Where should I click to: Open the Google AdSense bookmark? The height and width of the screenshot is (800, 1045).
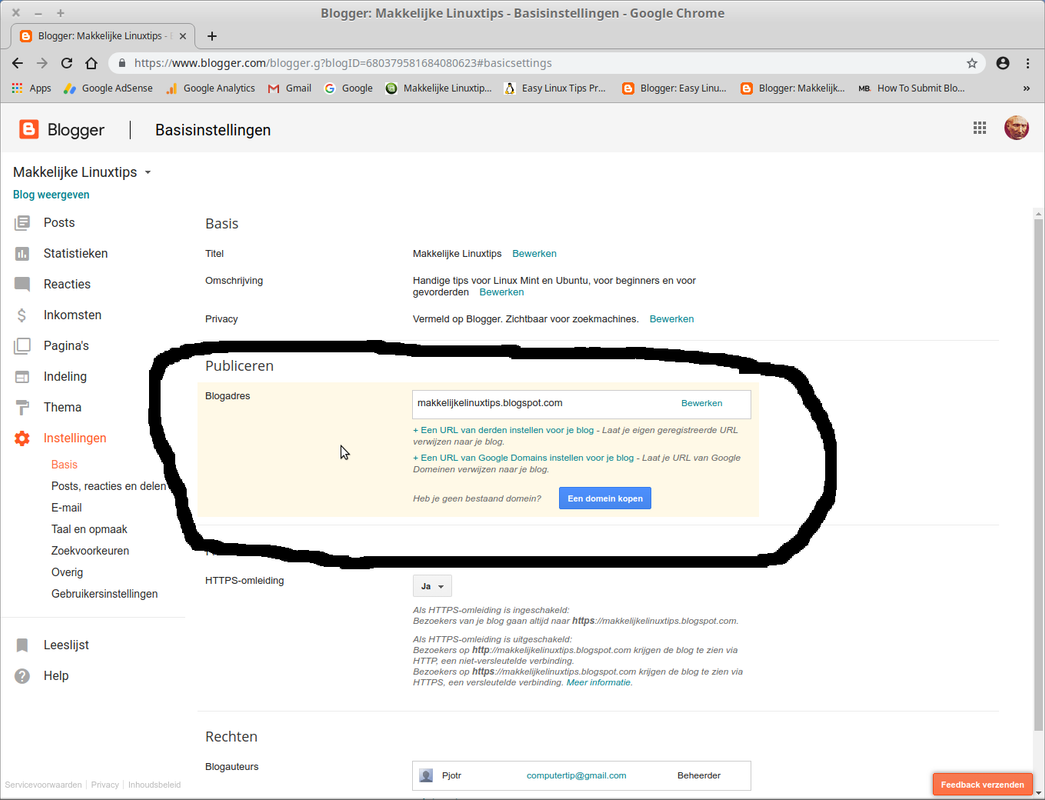click(x=108, y=88)
